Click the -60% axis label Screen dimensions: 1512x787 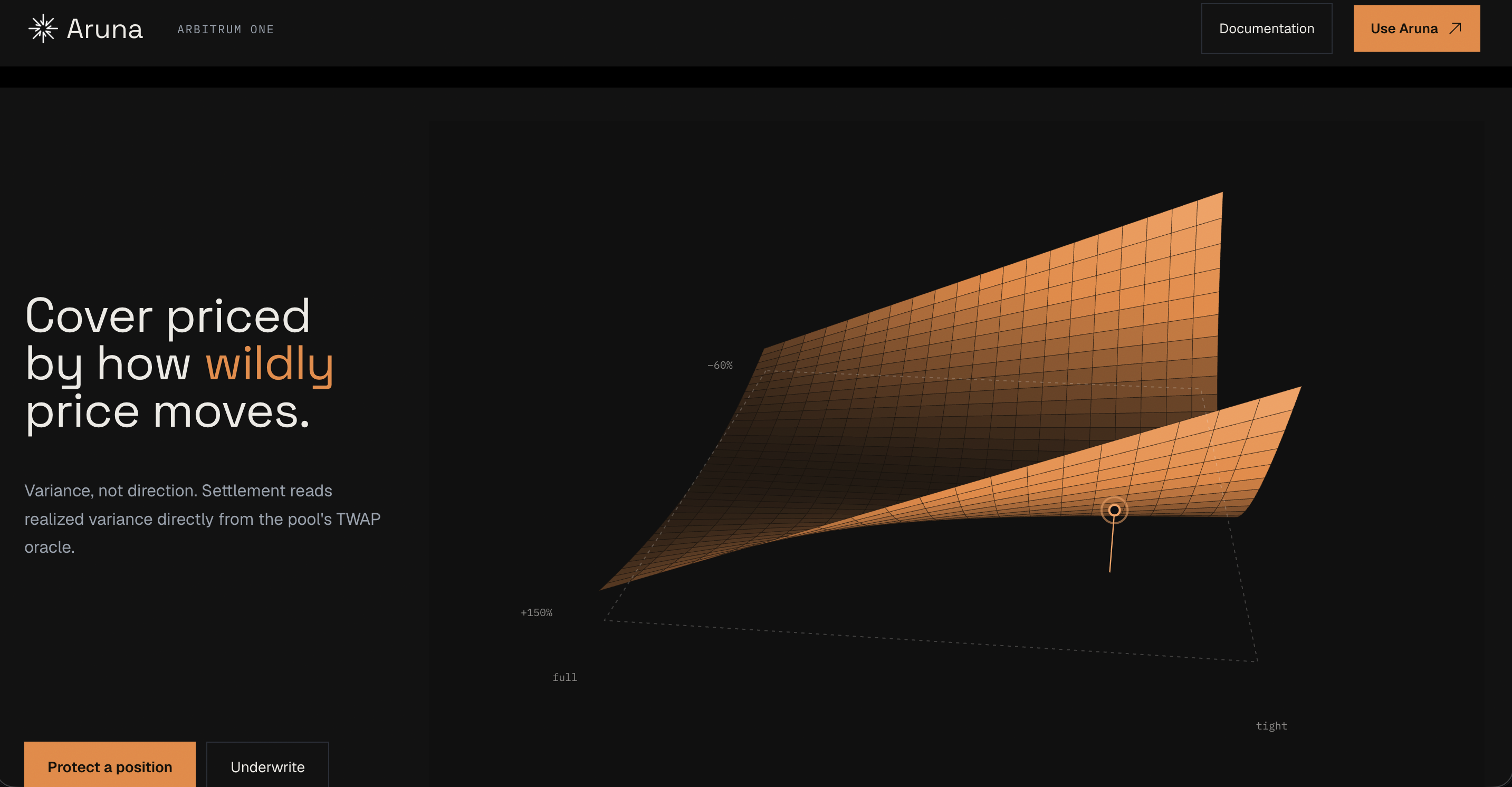coord(720,365)
